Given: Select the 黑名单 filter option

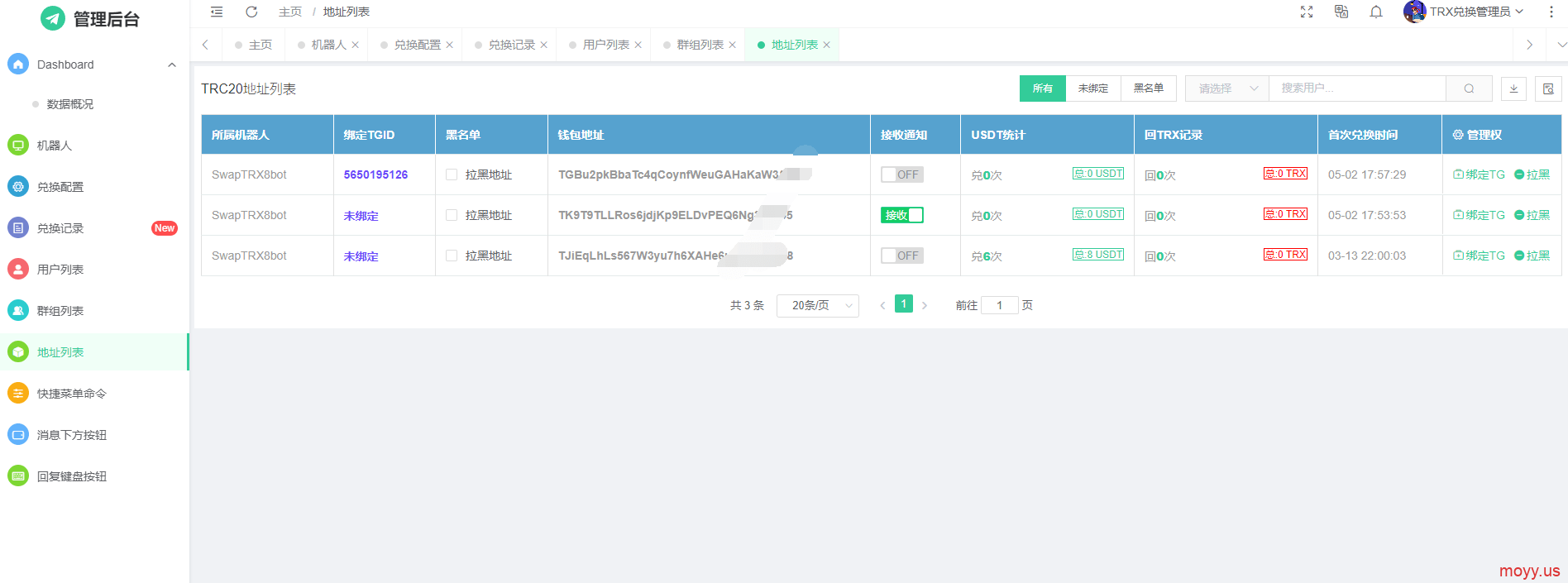Looking at the screenshot, I should click(x=1149, y=88).
